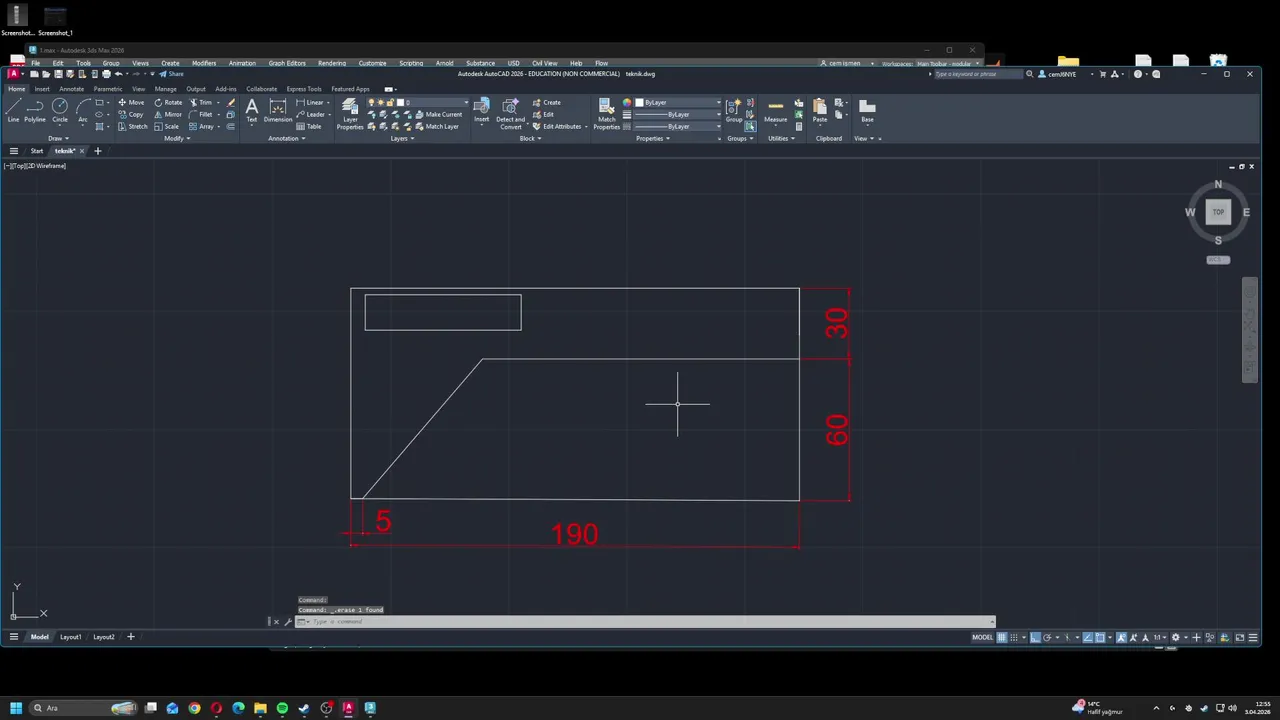Toggle 2D object snap in status bar
1280x720 pixels.
pyautogui.click(x=1100, y=637)
